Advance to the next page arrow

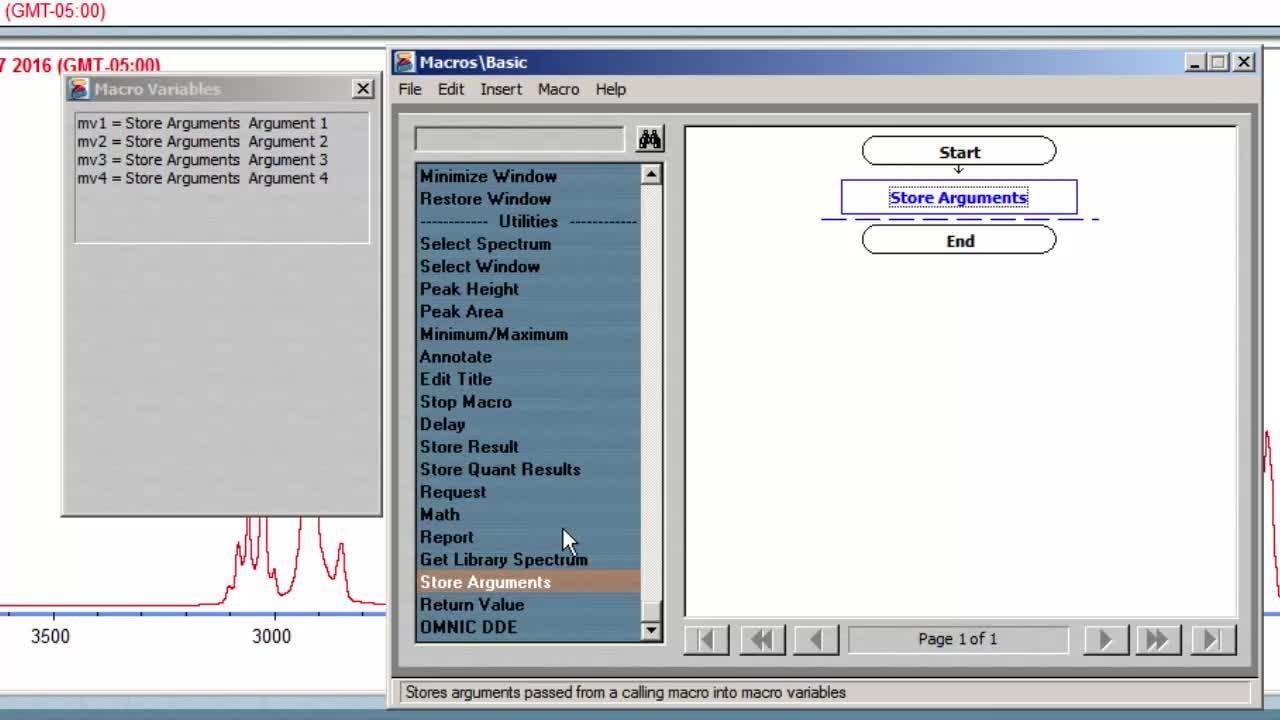click(x=1105, y=639)
